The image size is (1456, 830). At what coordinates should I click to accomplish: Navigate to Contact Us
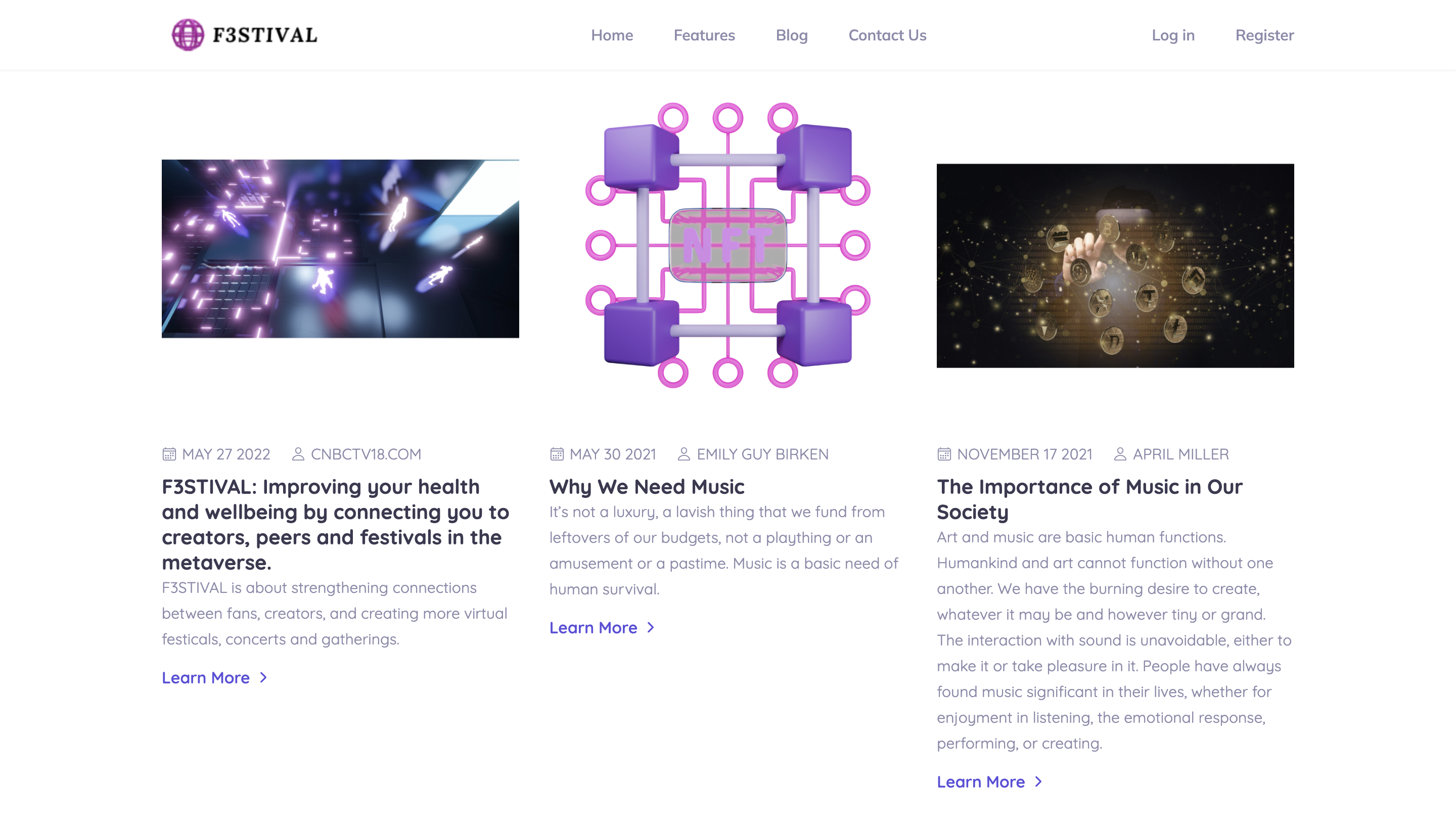point(887,35)
